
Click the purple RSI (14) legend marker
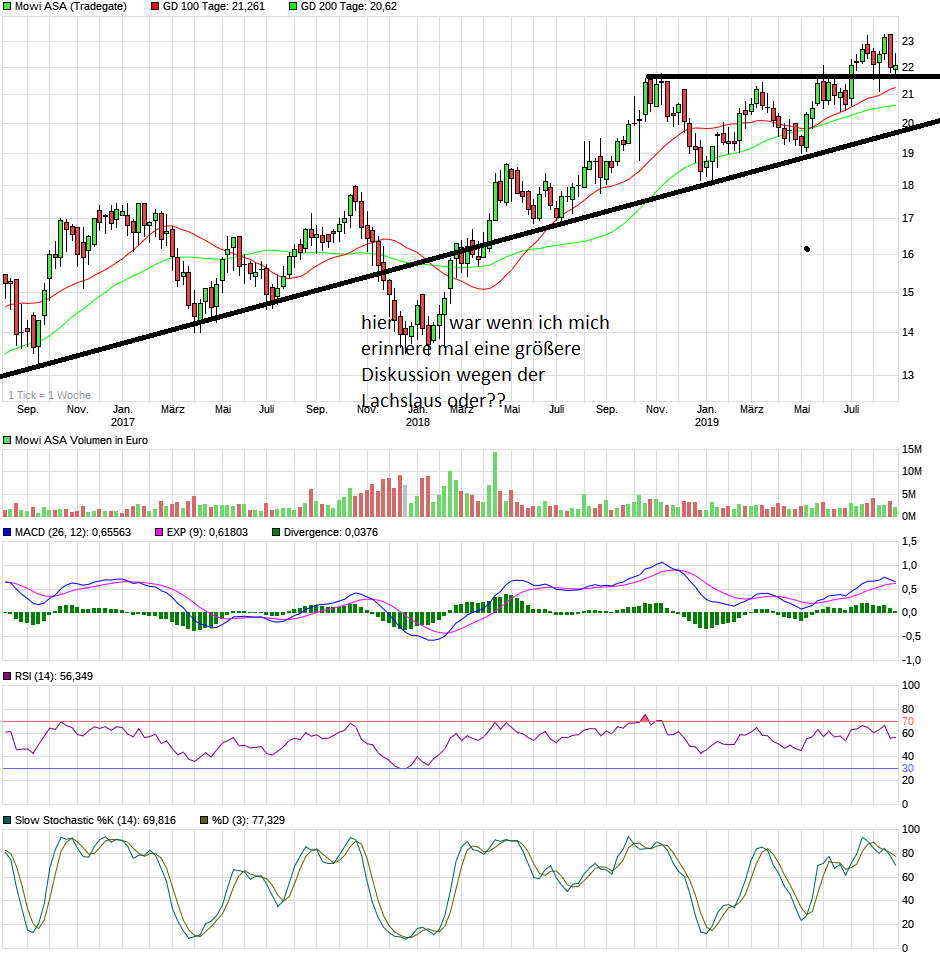pyautogui.click(x=7, y=677)
